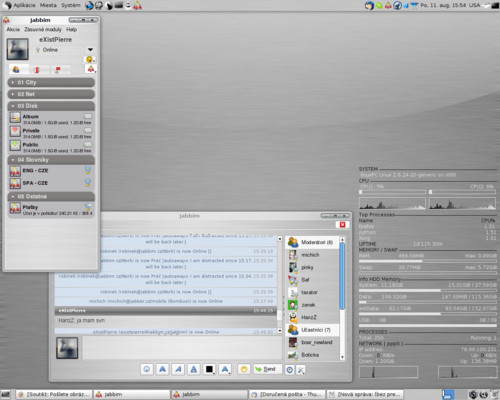The height and width of the screenshot is (400, 500).
Task: Click status indicator on the Private row
Action: click(88, 130)
